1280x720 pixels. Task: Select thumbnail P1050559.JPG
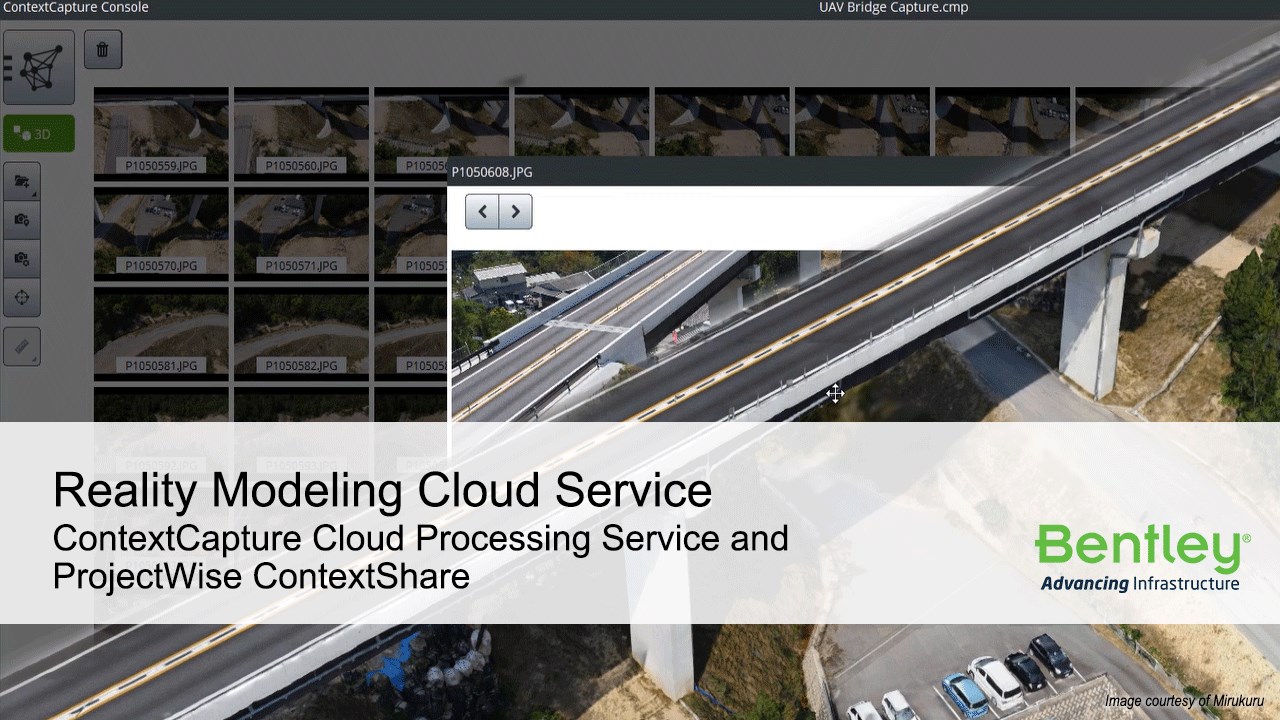click(x=161, y=134)
